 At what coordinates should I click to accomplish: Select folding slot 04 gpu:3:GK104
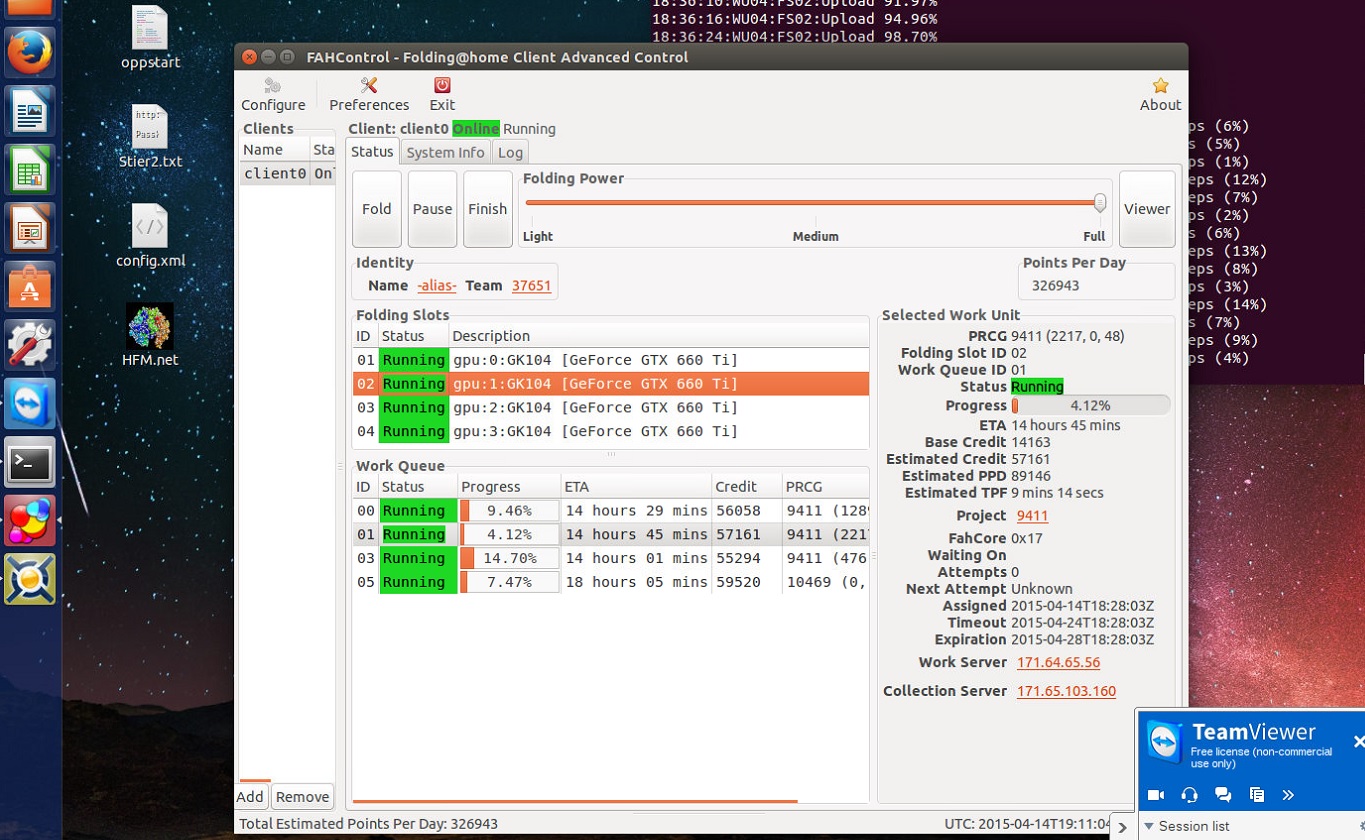(x=611, y=432)
